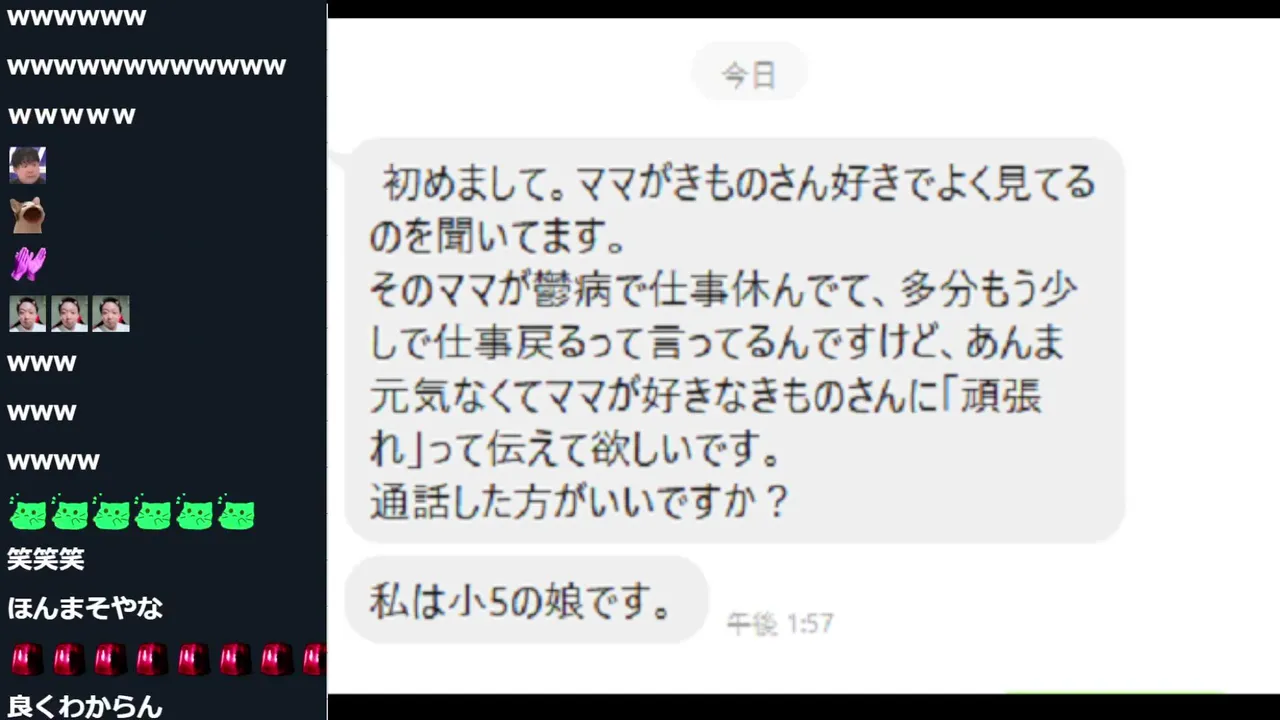The image size is (1280, 720).
Task: Click the 良くわからん chat comment
Action: tap(85, 706)
